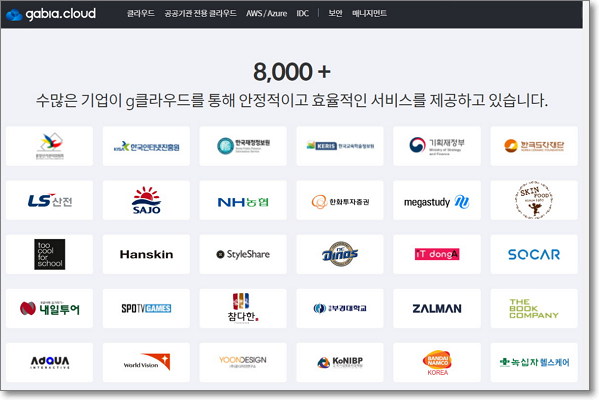599x400 pixels.
Task: Open the 보안 menu
Action: click(x=335, y=13)
